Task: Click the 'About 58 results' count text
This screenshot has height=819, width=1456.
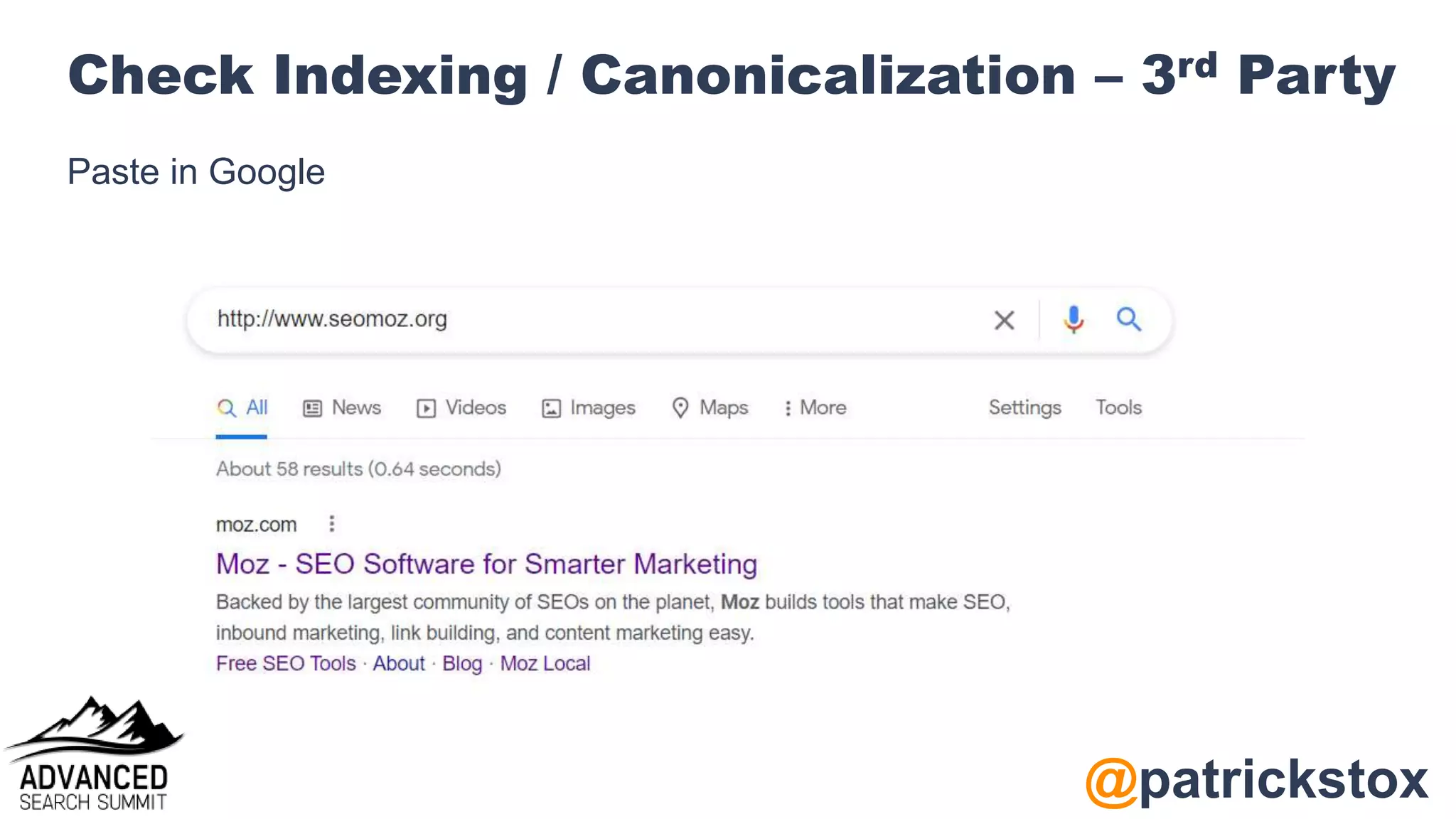Action: click(x=358, y=469)
